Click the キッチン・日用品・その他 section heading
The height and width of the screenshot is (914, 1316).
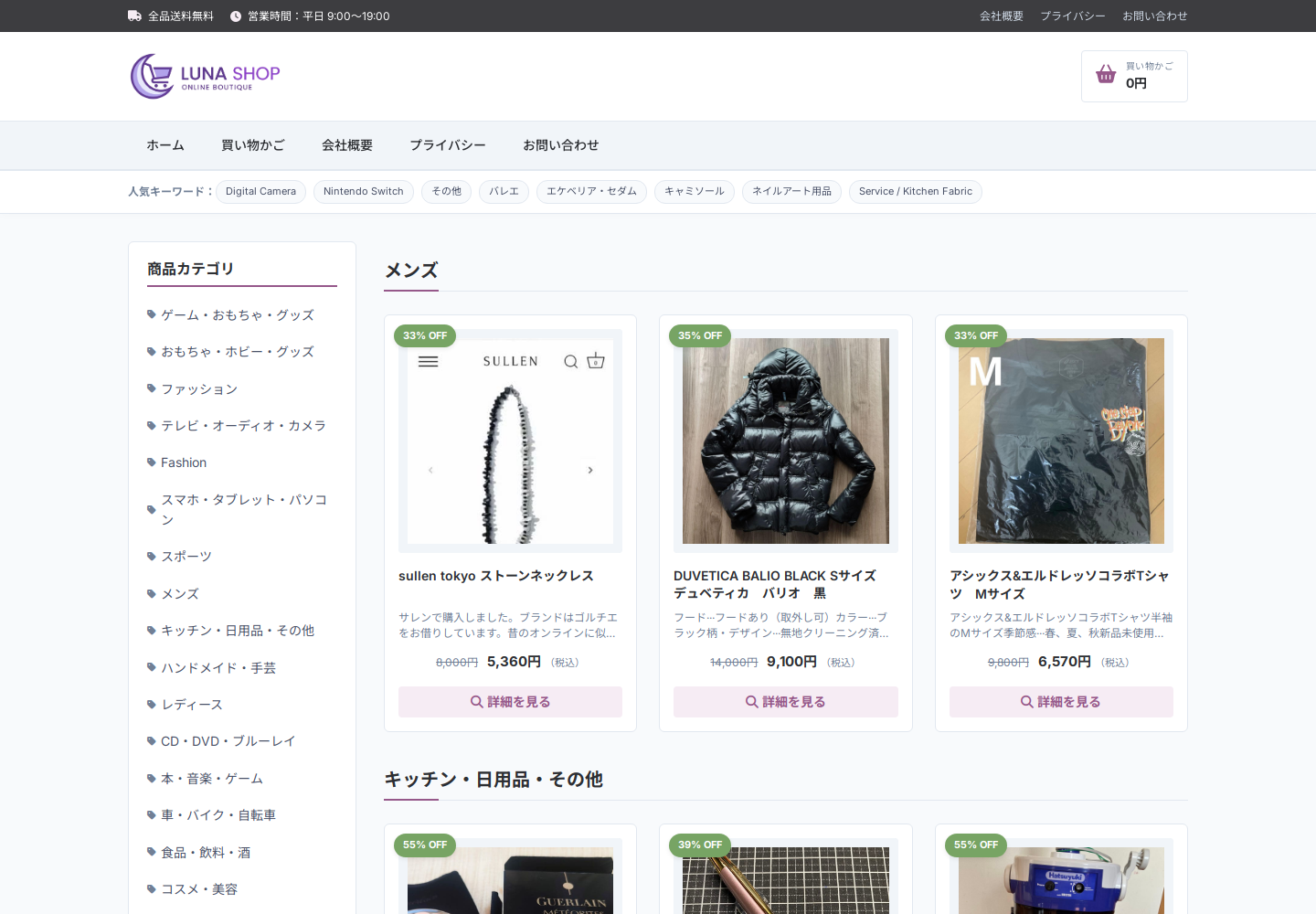(x=493, y=780)
